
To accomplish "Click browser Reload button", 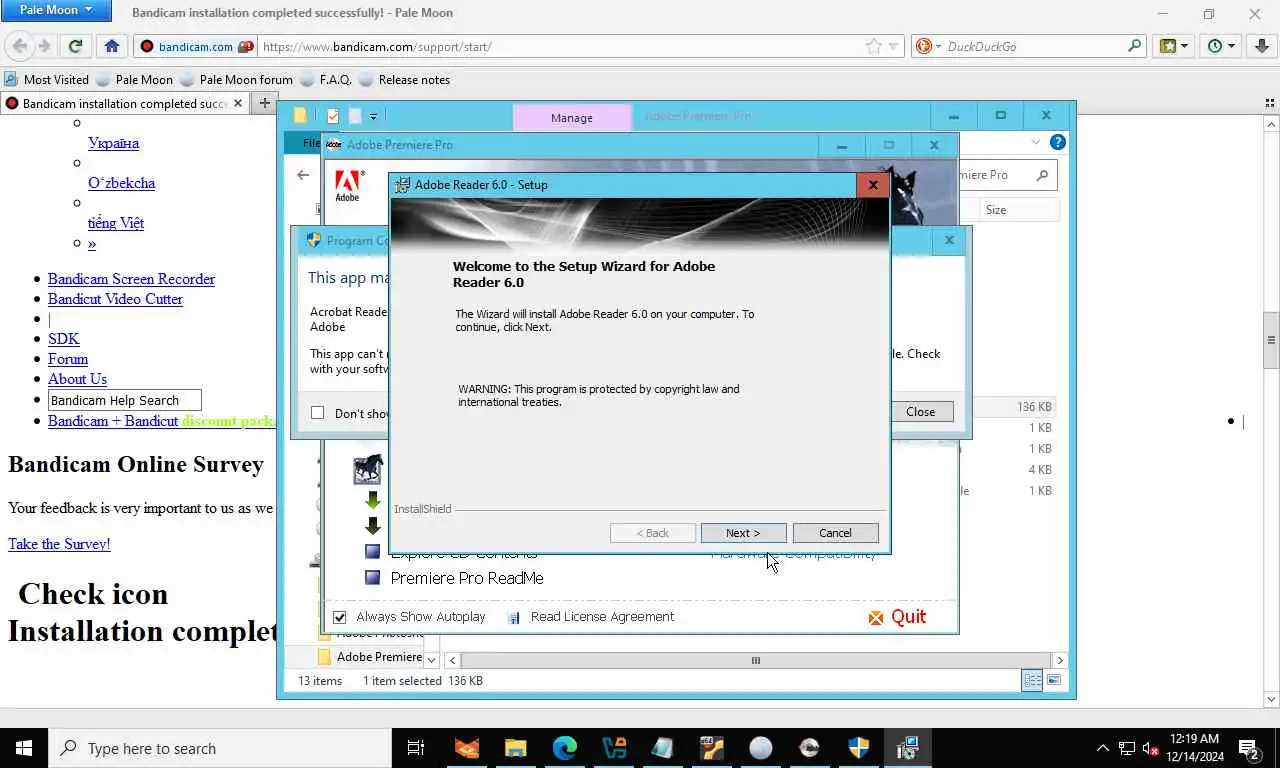I will pyautogui.click(x=75, y=46).
